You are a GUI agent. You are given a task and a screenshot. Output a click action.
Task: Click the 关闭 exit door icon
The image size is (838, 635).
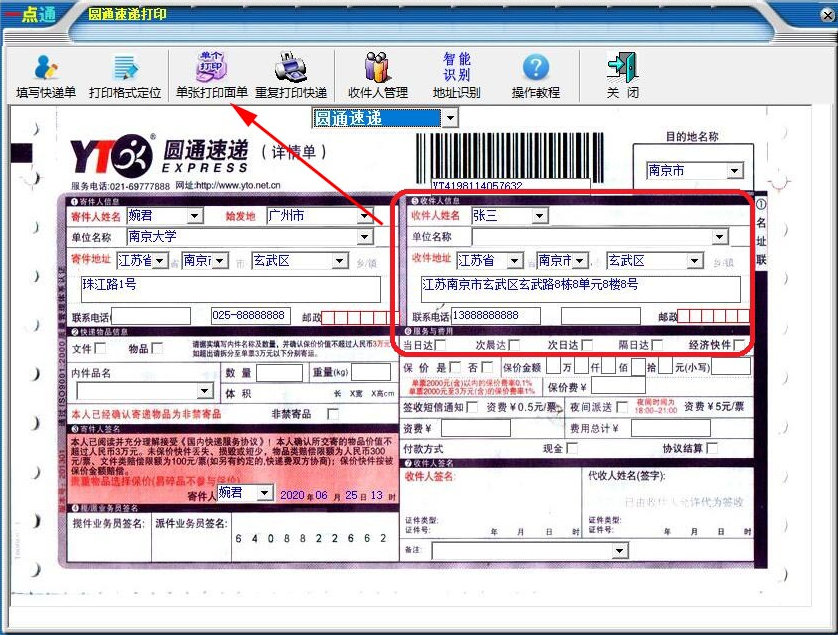point(622,75)
